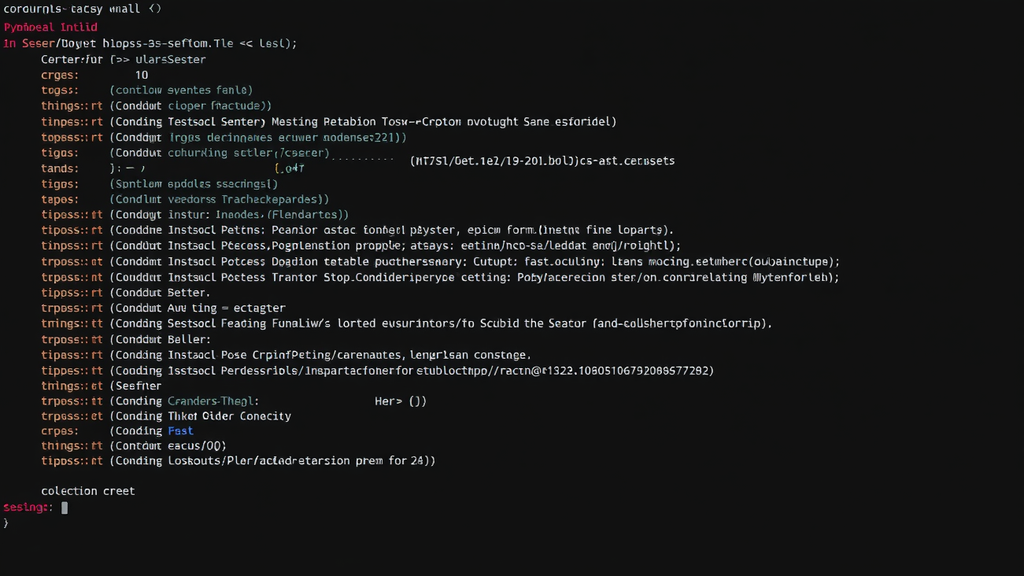Click the 'corournls cacsy mall' title line
Screen dimensions: 1024x576
tap(82, 8)
